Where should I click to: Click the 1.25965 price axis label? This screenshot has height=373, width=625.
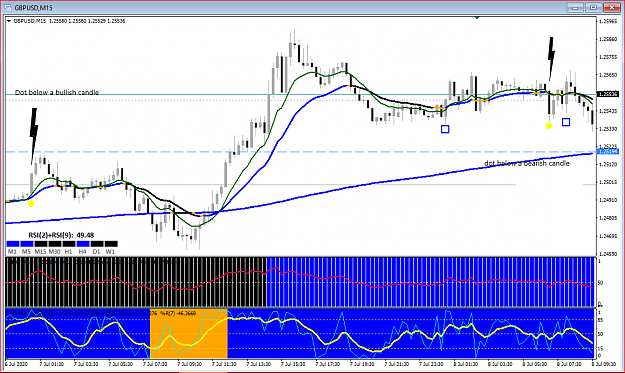608,21
